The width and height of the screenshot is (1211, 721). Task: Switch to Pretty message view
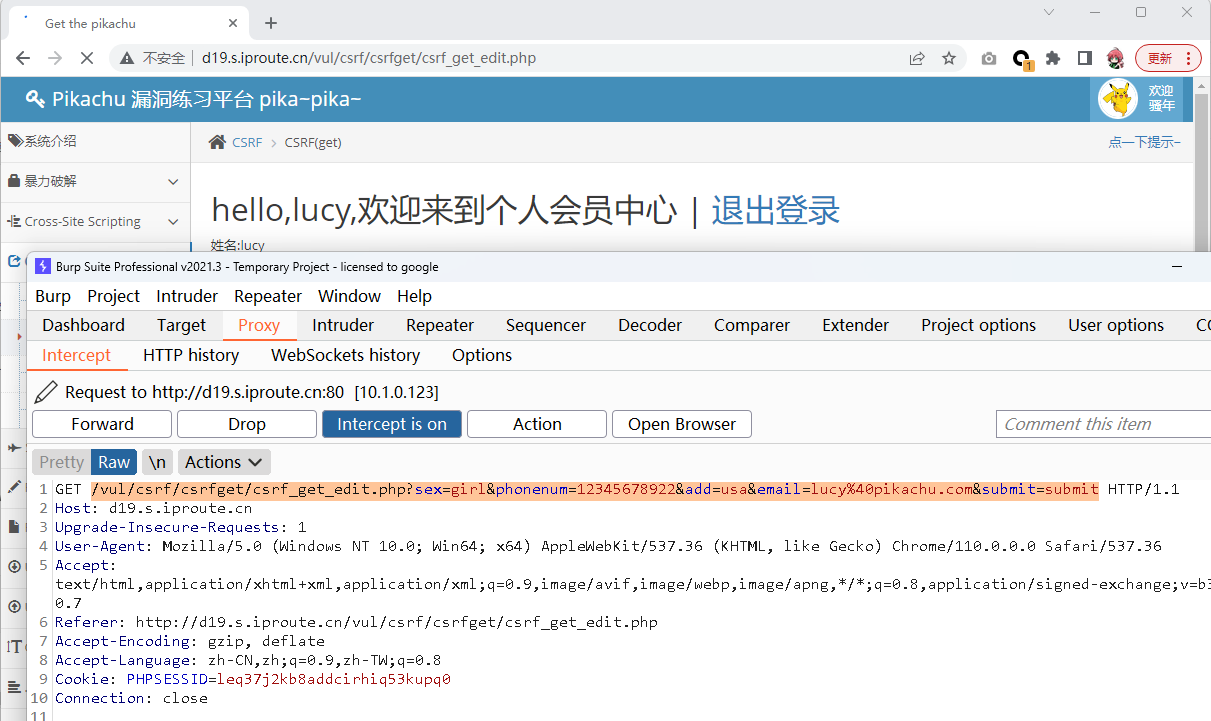tap(61, 462)
